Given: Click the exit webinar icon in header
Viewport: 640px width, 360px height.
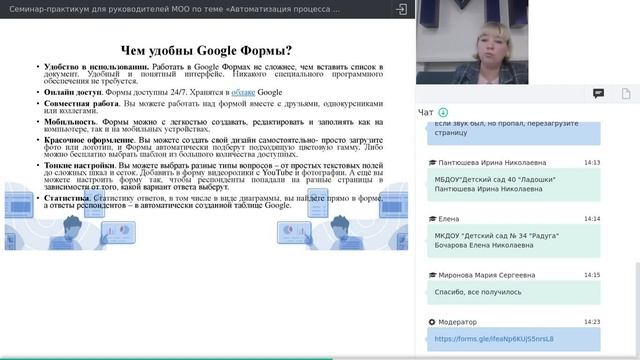Looking at the screenshot, I should (401, 9).
